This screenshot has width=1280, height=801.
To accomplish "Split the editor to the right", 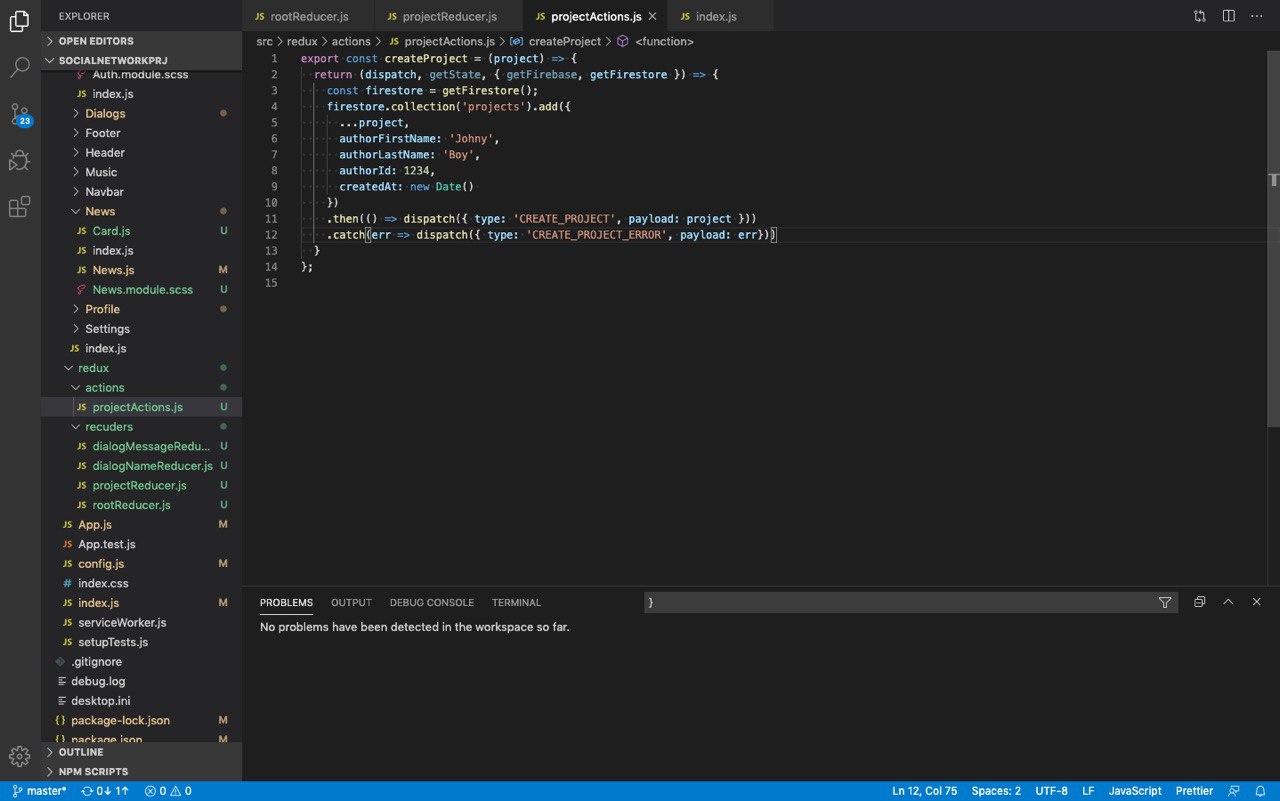I will pyautogui.click(x=1229, y=16).
